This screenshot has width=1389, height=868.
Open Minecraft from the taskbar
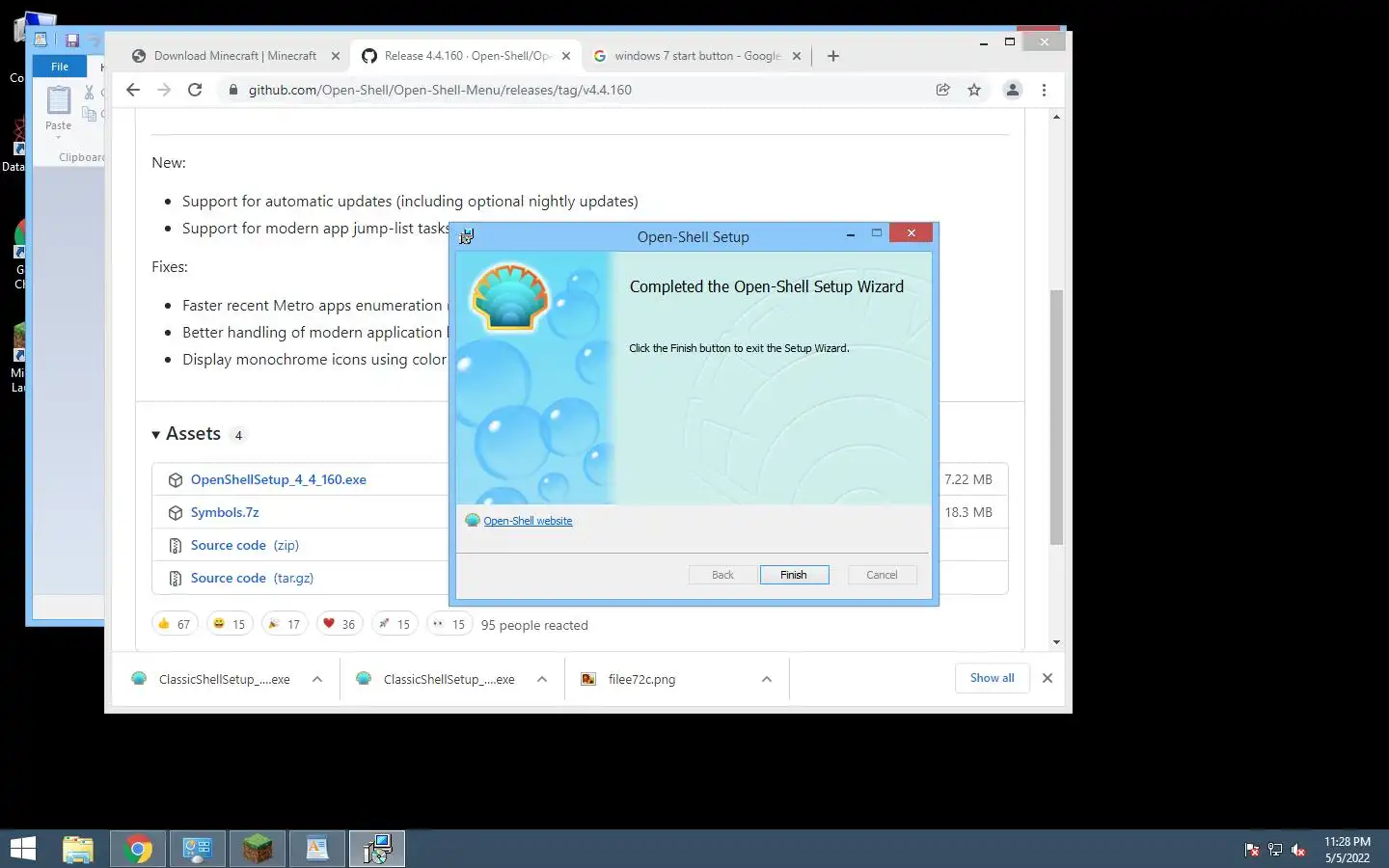point(258,849)
